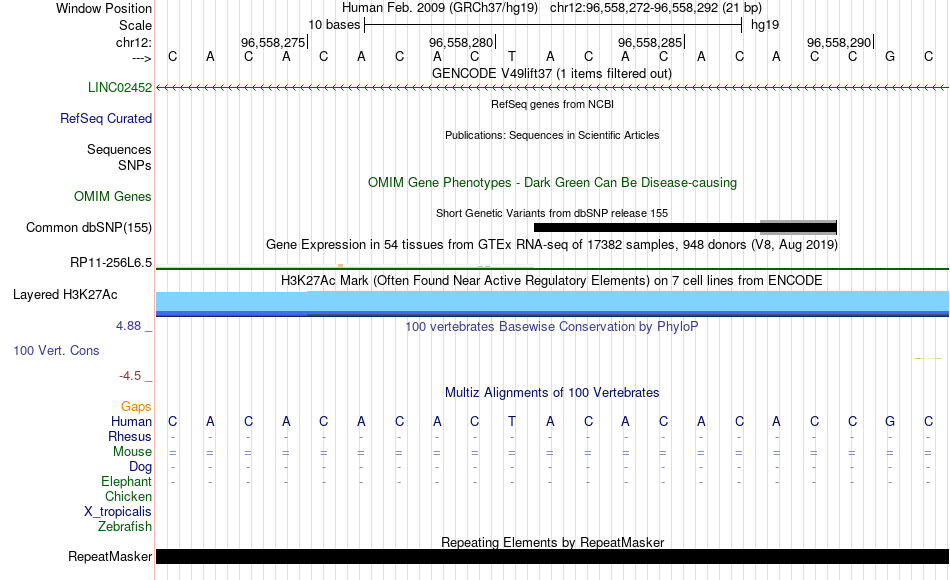Click the chr12: ruler label
The image size is (950, 580).
pos(134,42)
